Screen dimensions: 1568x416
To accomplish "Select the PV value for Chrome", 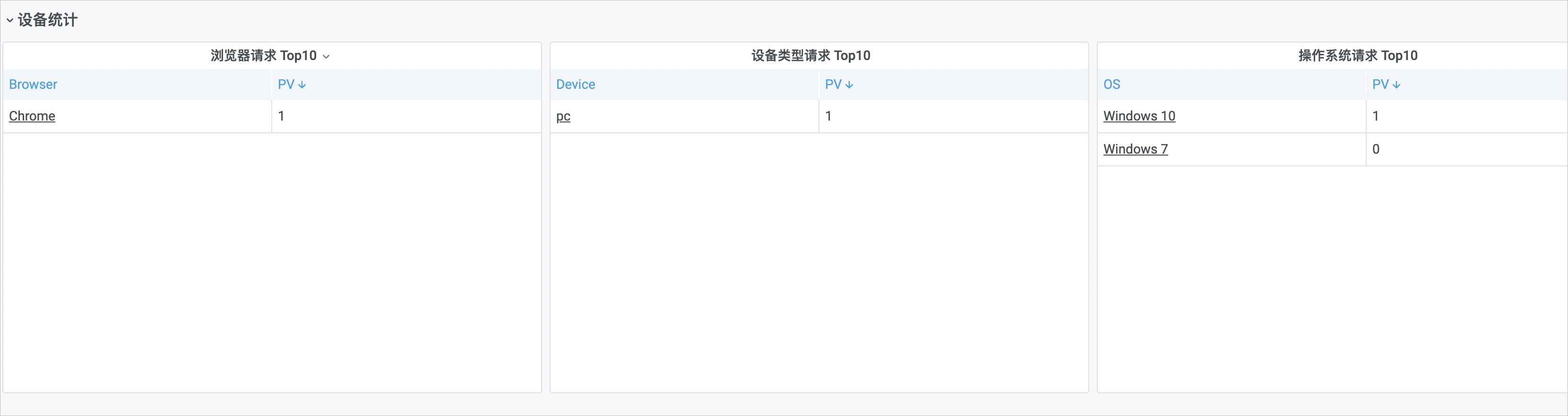I will pos(281,116).
